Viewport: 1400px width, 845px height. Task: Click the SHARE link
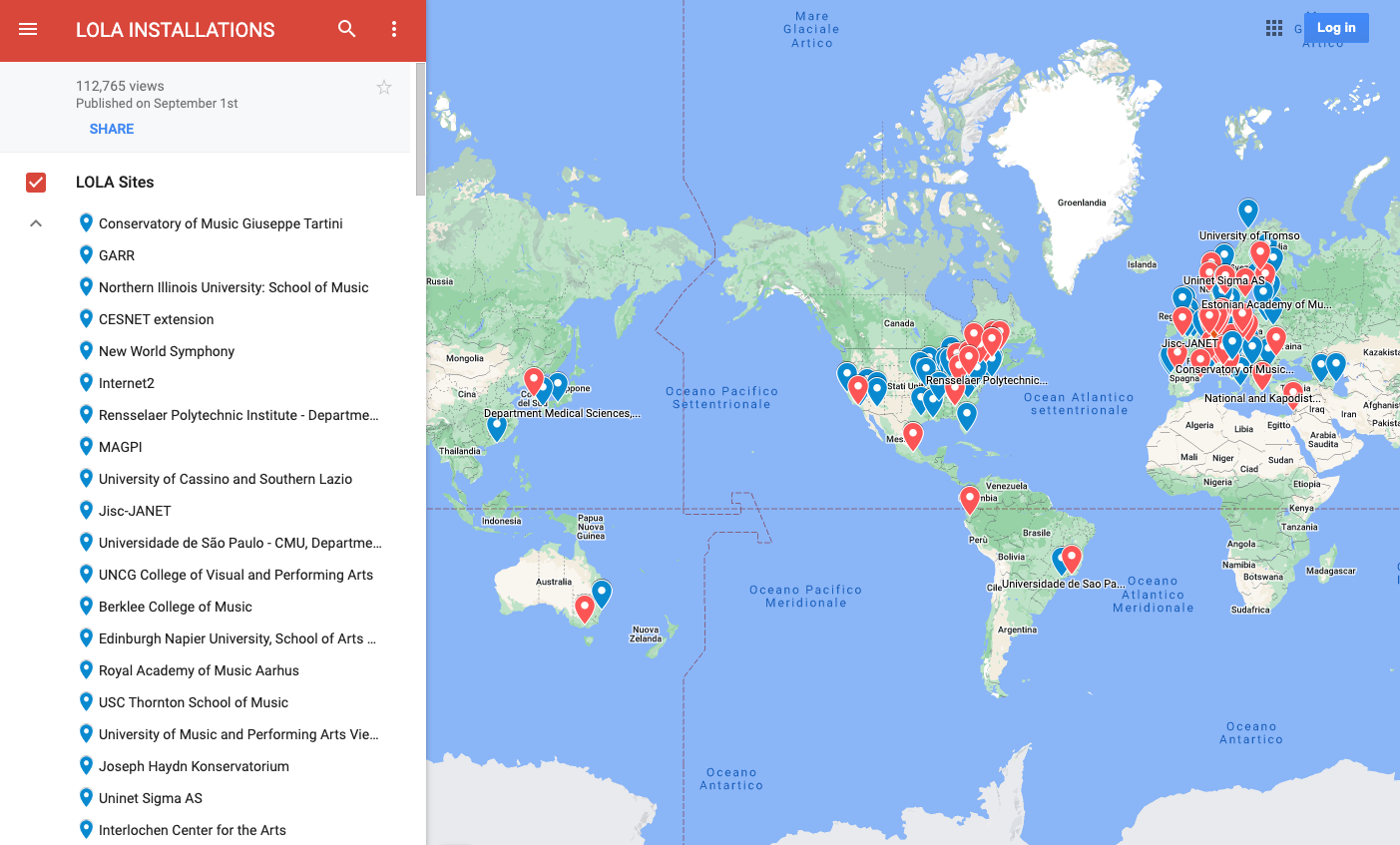[112, 129]
